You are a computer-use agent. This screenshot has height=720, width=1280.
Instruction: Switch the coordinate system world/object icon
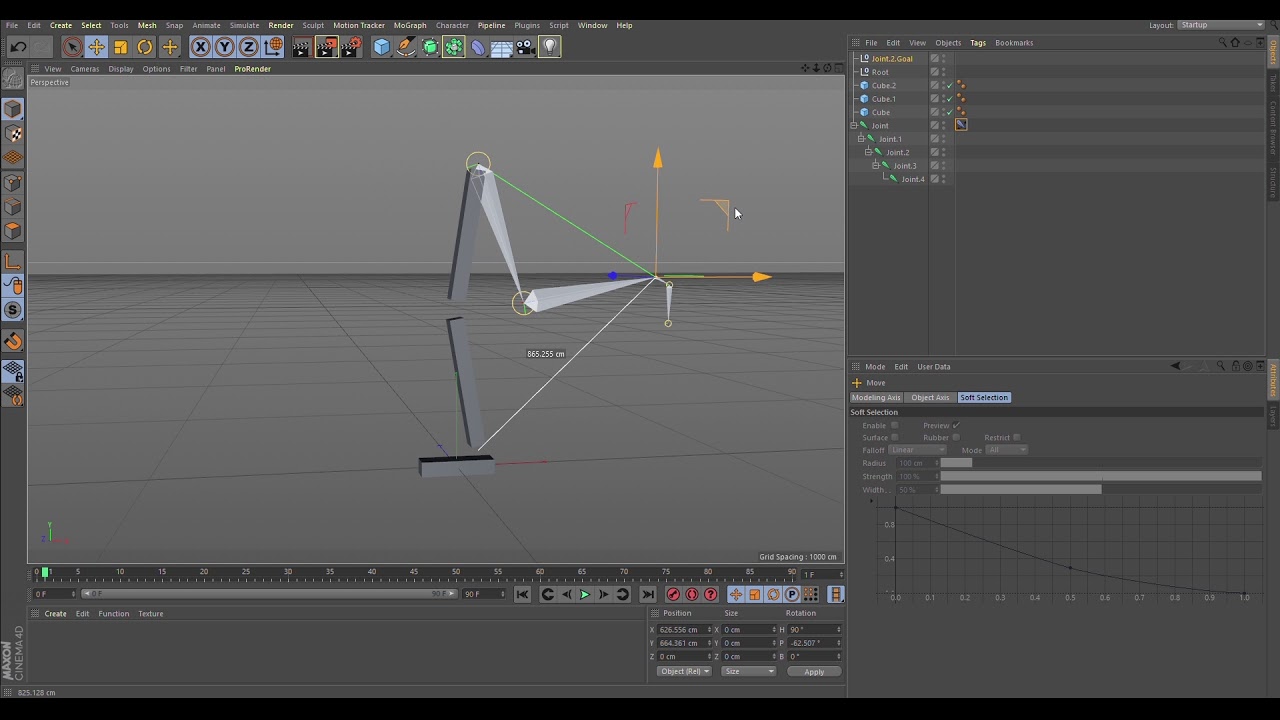273,47
